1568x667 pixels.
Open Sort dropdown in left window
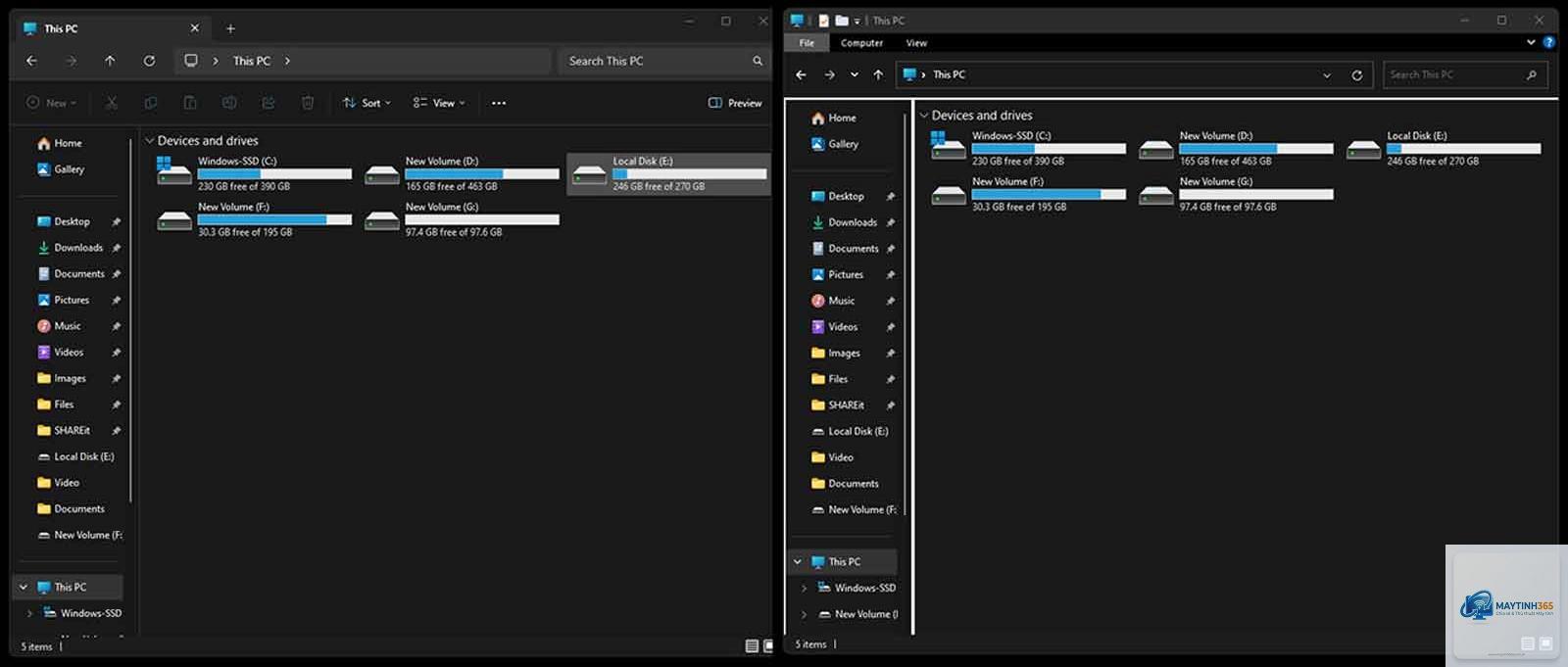click(x=367, y=103)
